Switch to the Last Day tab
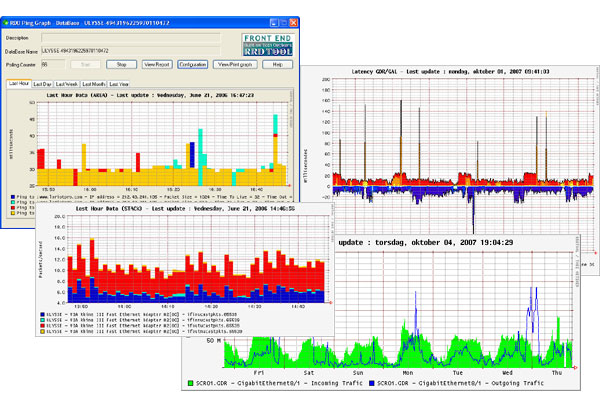This screenshot has width=600, height=400. (x=43, y=84)
